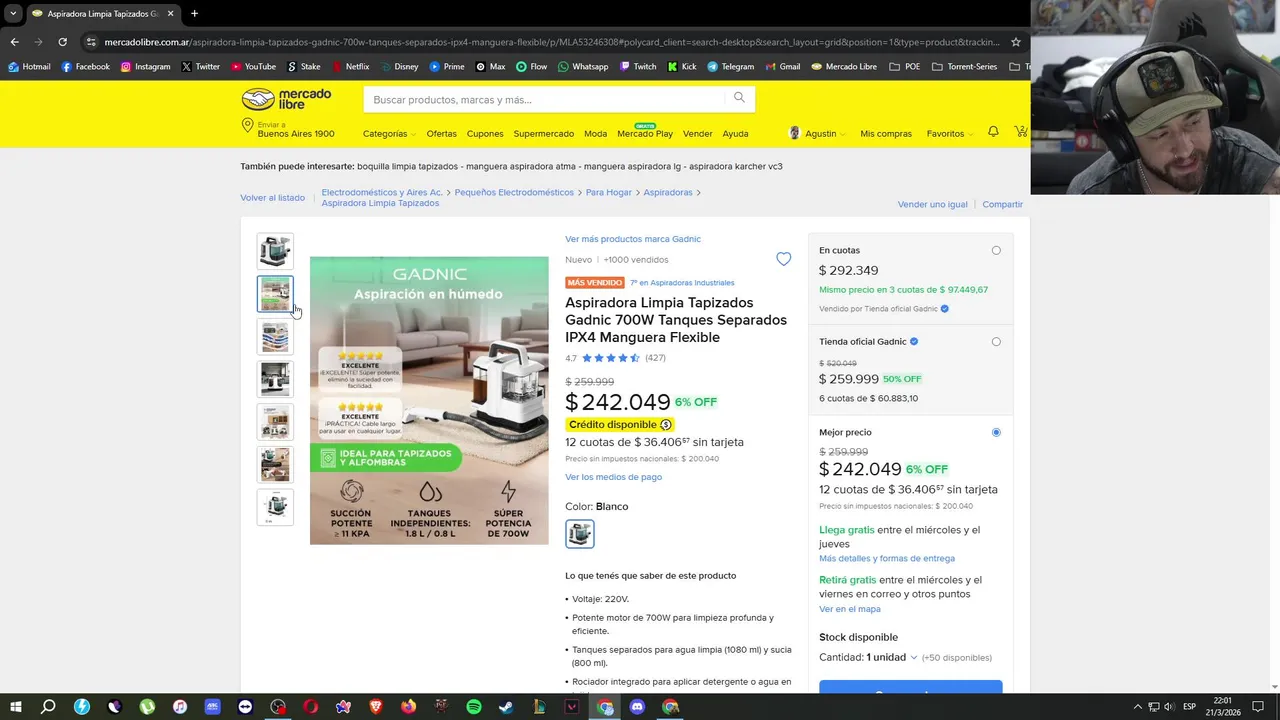Open 'Ver en el mapa' link
This screenshot has height=720, width=1280.
pos(850,609)
